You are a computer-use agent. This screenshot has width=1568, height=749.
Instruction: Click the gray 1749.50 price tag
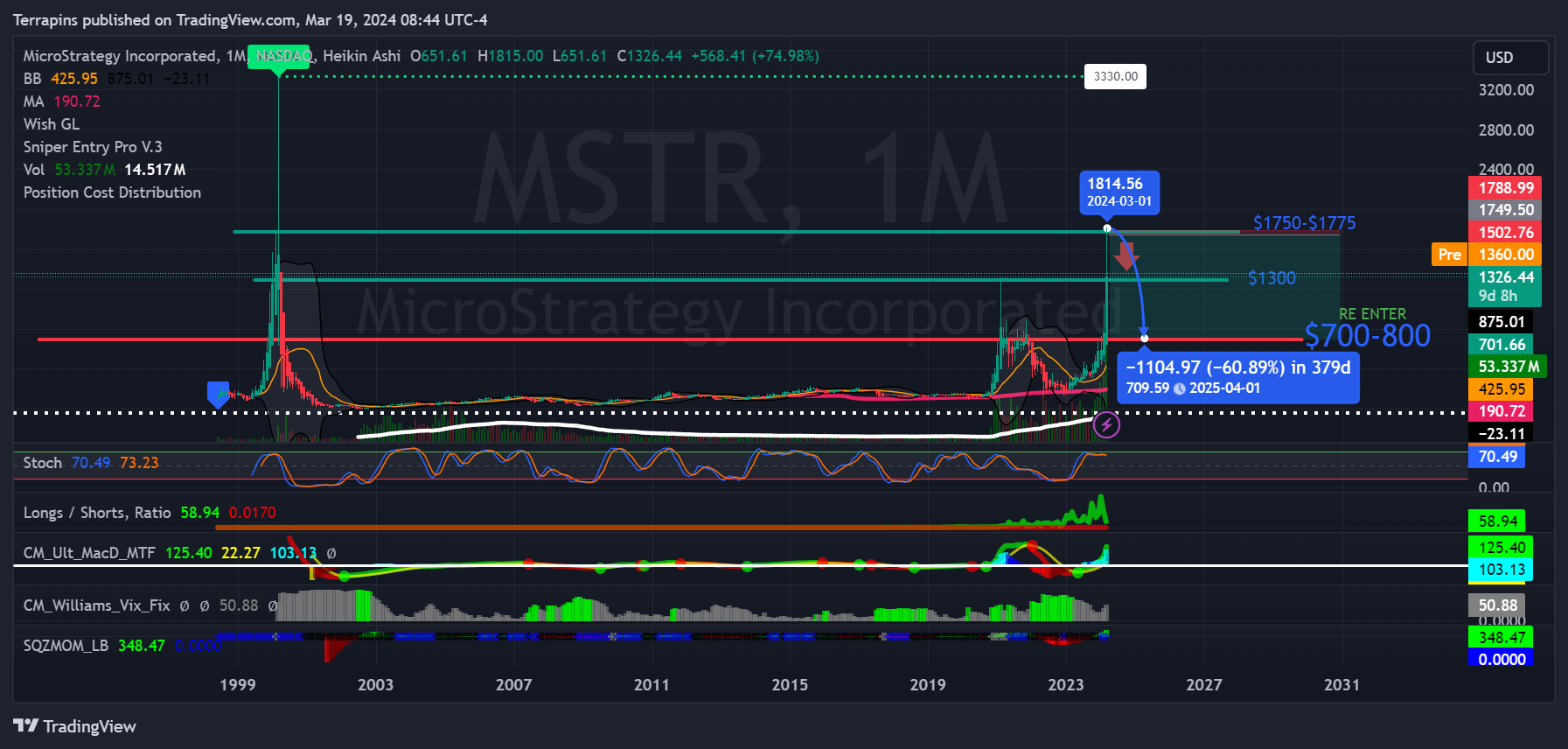(1505, 210)
